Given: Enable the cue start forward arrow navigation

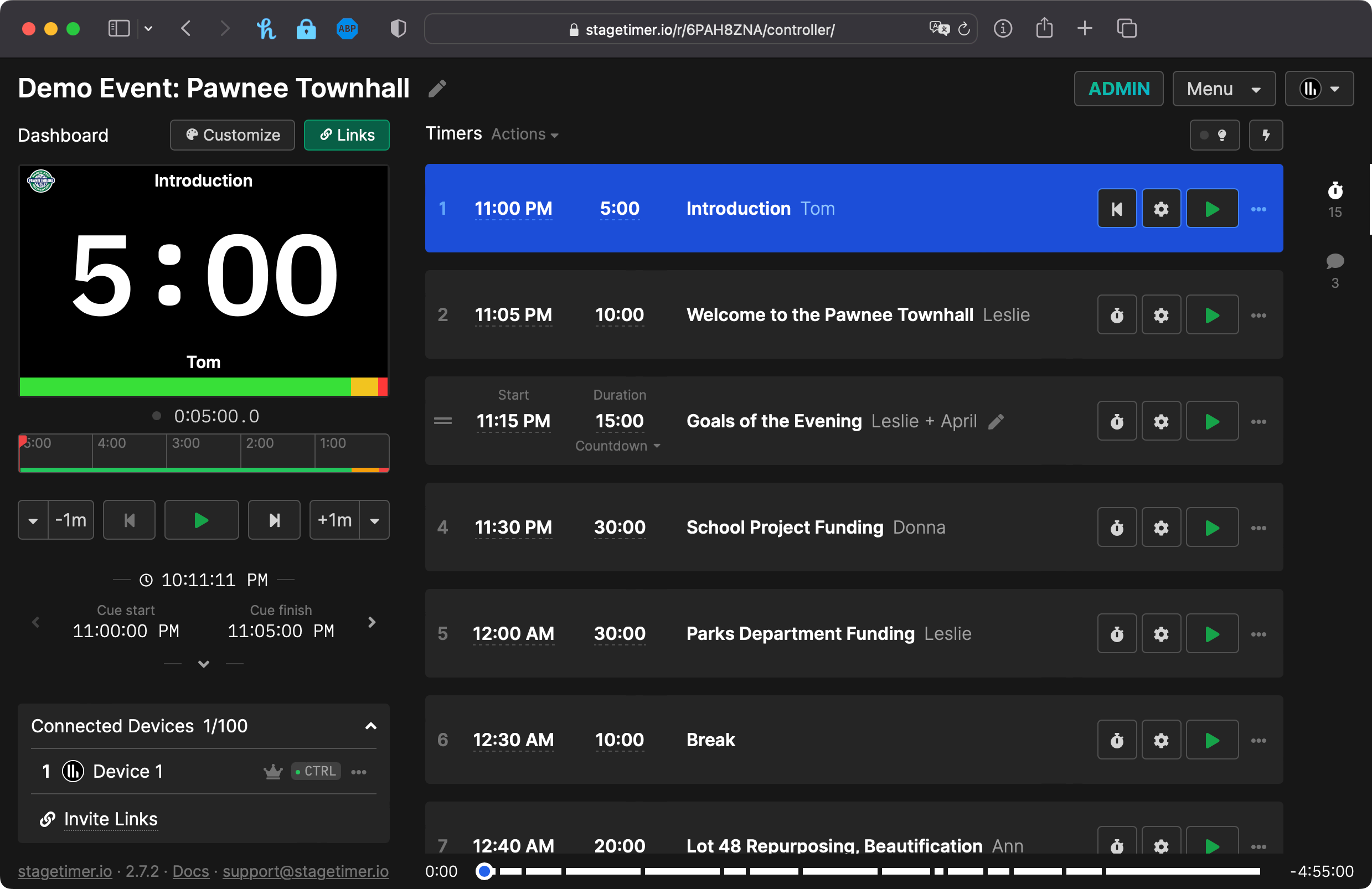Looking at the screenshot, I should (x=372, y=622).
